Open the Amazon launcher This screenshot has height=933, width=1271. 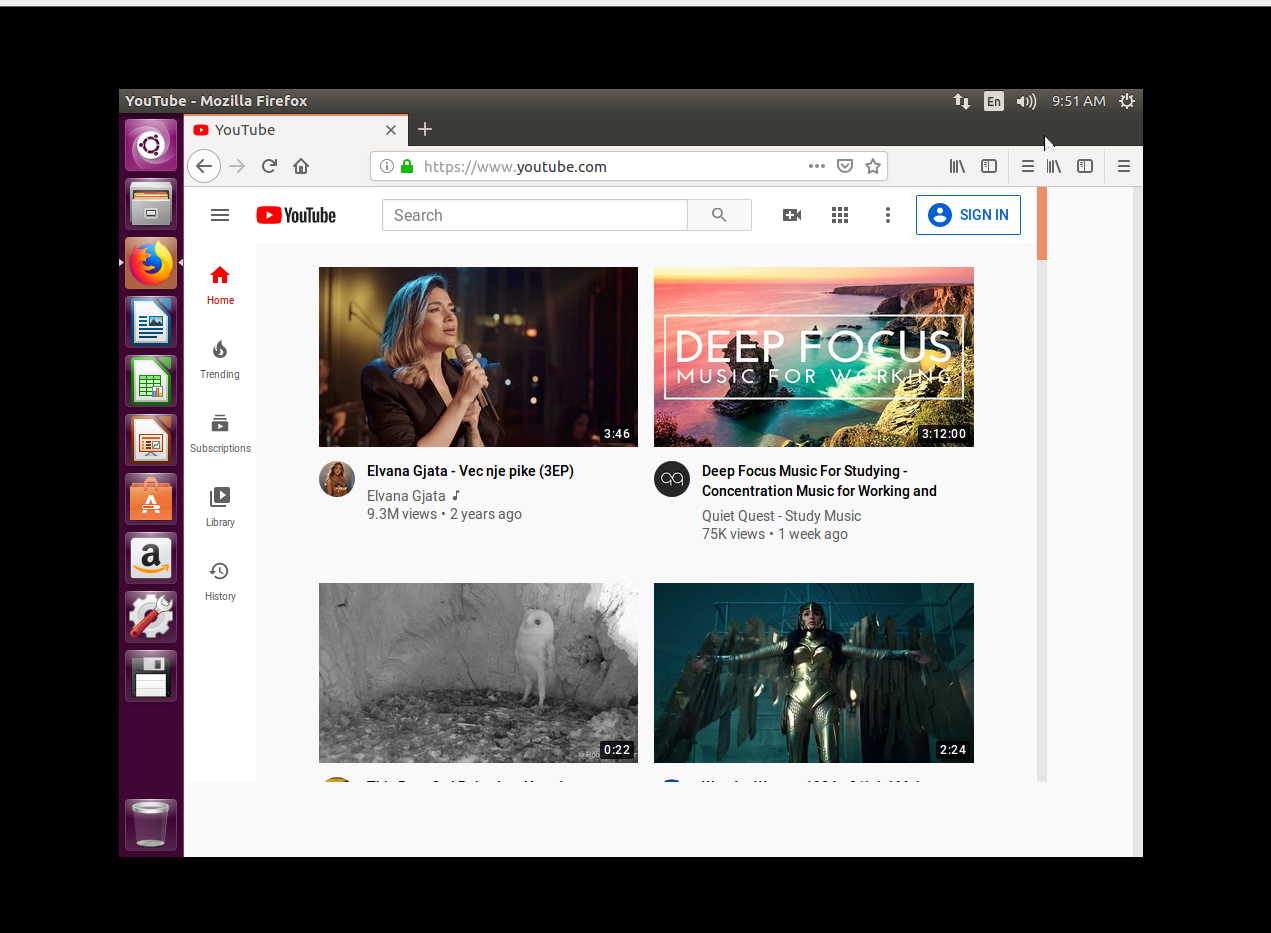tap(151, 558)
